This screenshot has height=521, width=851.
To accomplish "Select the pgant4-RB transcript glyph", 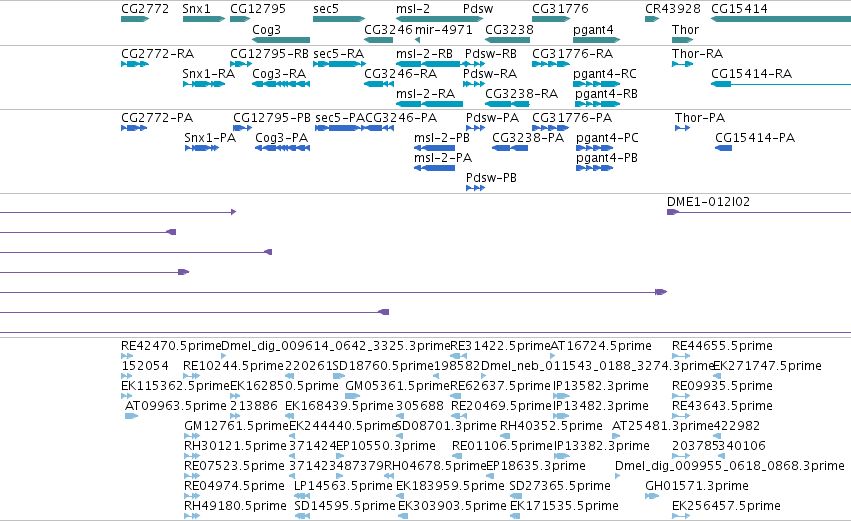I will point(596,104).
